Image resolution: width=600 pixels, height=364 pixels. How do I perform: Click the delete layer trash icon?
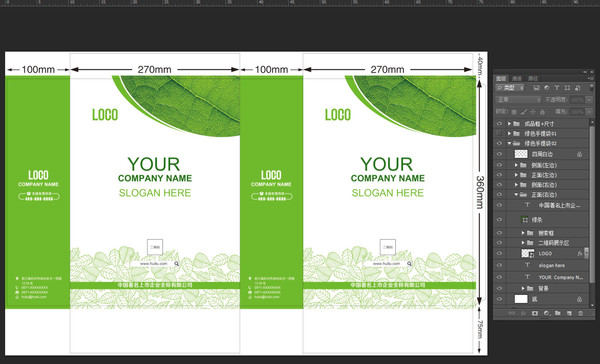(x=580, y=313)
